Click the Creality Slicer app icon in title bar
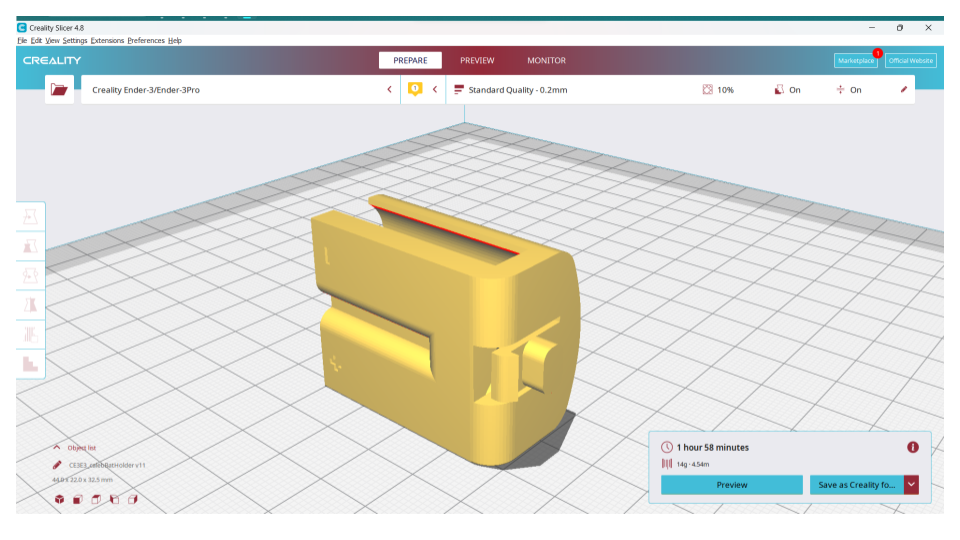 tap(22, 28)
